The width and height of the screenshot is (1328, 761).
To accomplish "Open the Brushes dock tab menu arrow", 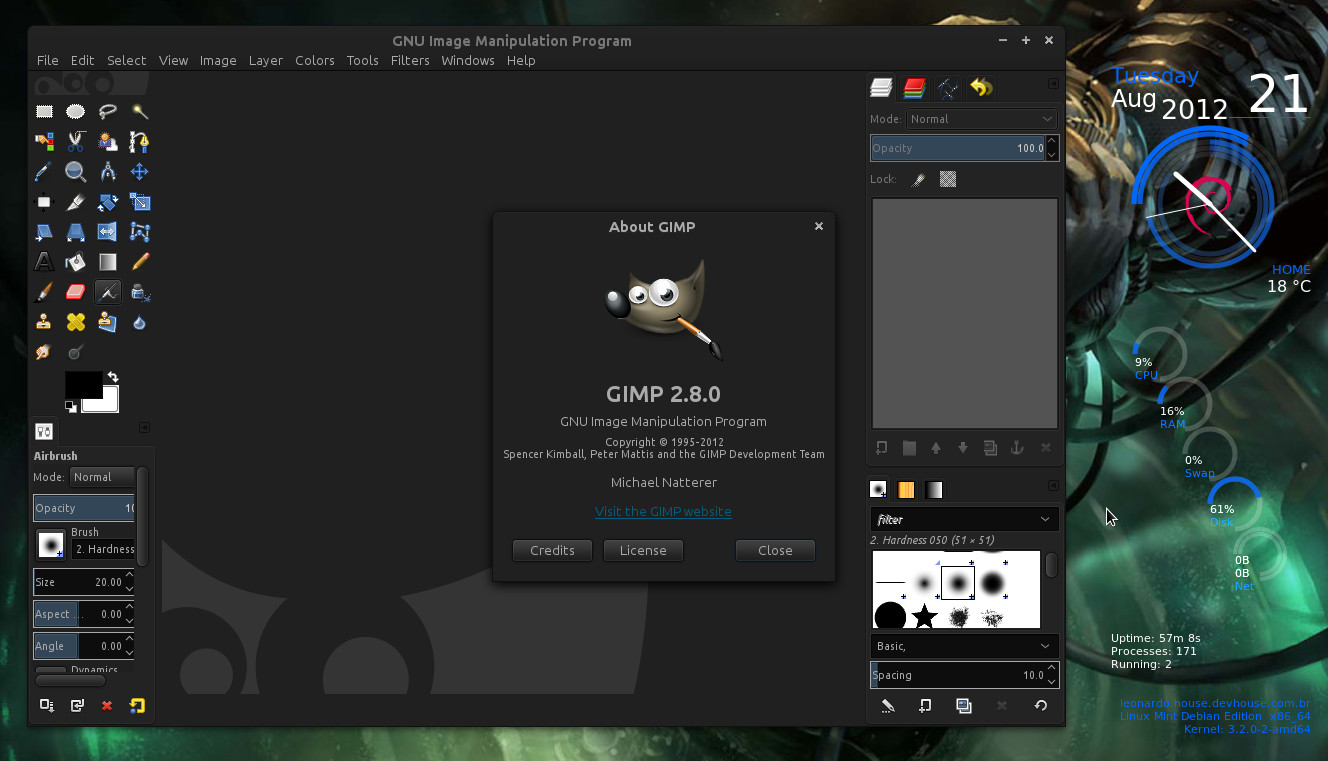I will [1053, 486].
